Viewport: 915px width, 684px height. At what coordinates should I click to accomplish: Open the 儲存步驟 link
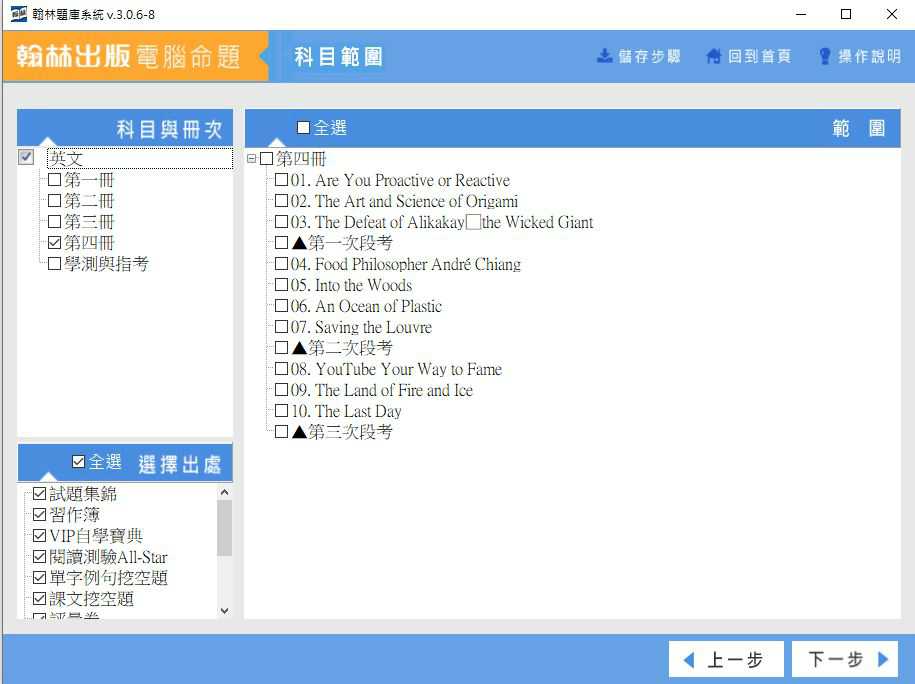pyautogui.click(x=638, y=56)
